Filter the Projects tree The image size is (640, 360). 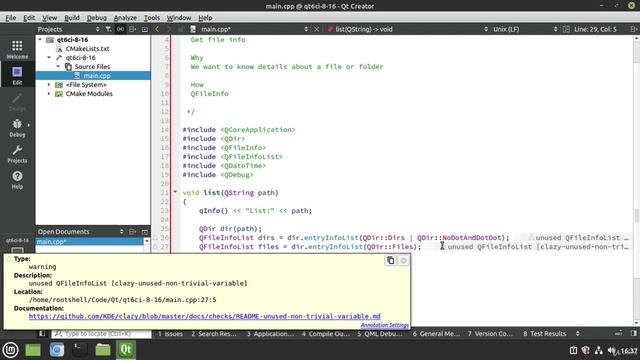pyautogui.click(x=108, y=29)
